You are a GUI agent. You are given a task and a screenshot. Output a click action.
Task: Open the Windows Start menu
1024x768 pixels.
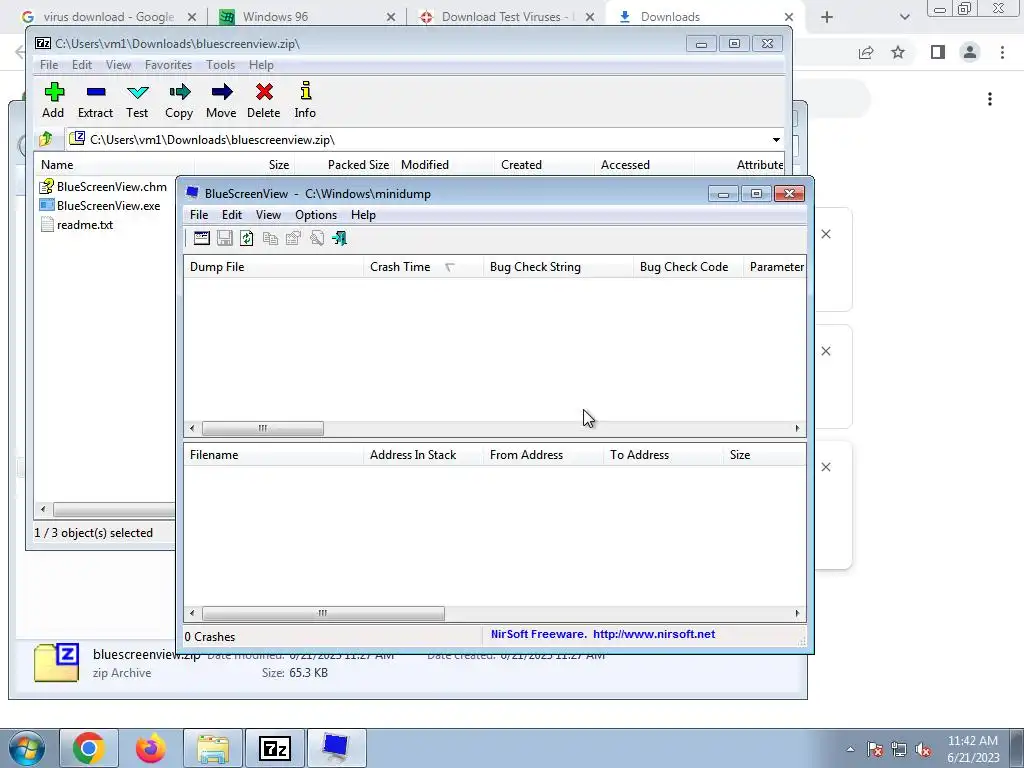pyautogui.click(x=27, y=748)
